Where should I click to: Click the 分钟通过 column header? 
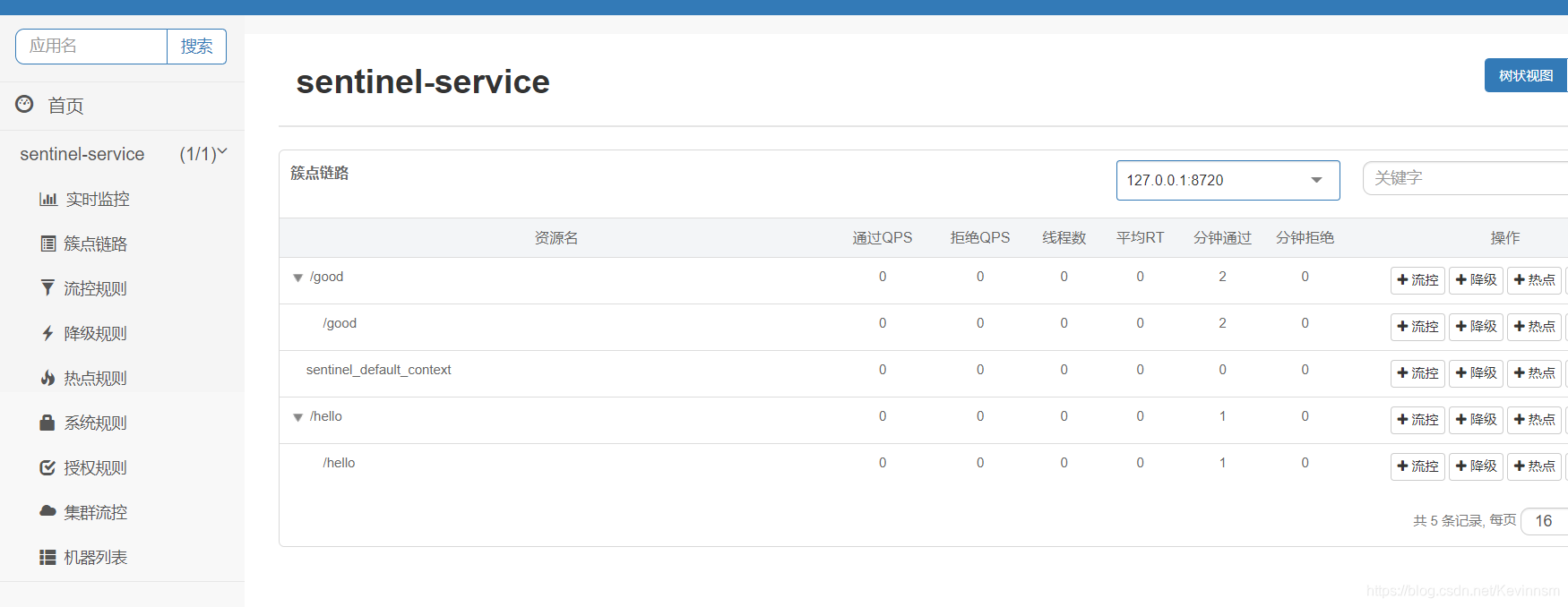click(x=1222, y=238)
